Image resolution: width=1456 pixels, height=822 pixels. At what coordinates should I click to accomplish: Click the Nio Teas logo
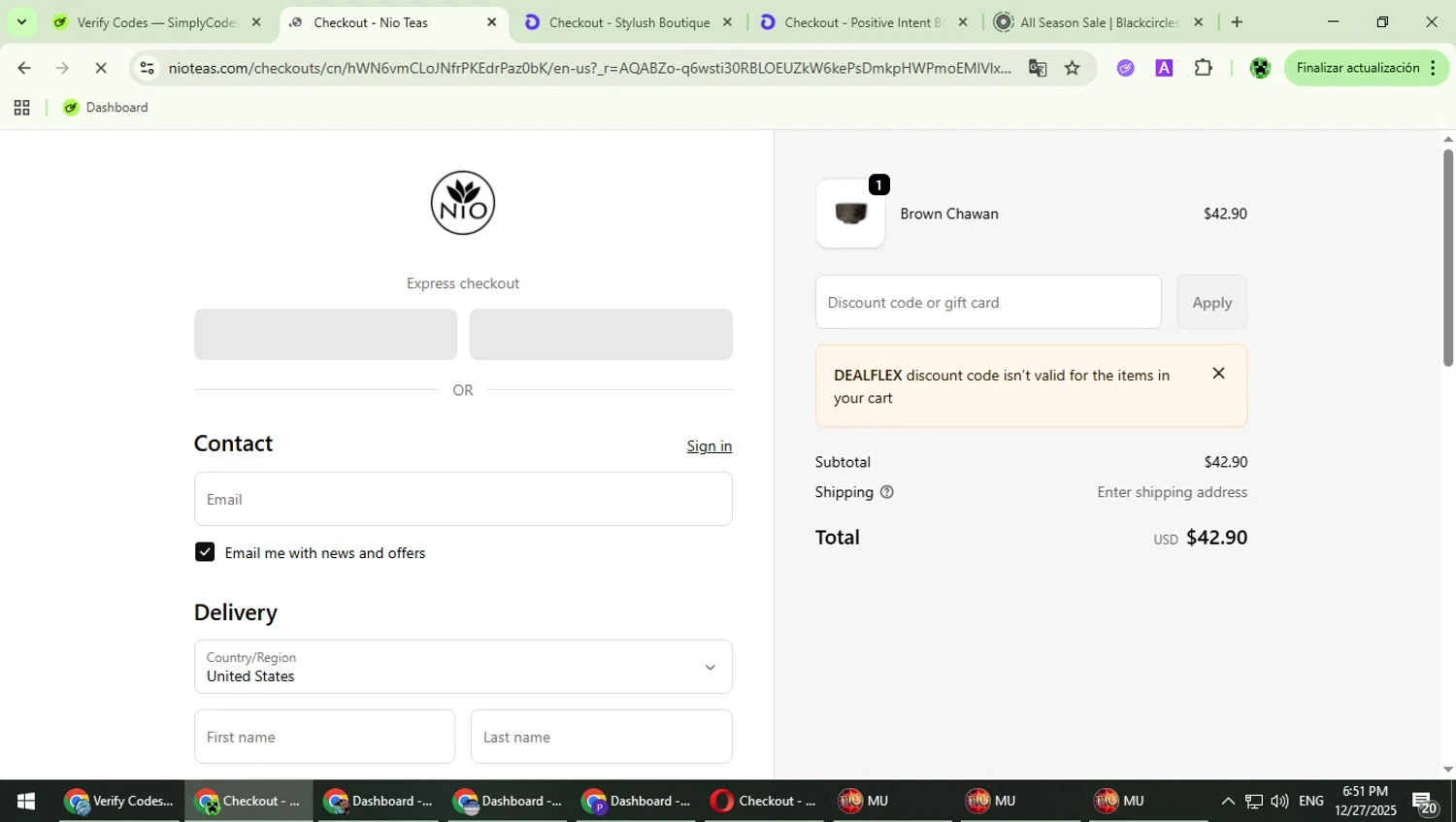(463, 203)
